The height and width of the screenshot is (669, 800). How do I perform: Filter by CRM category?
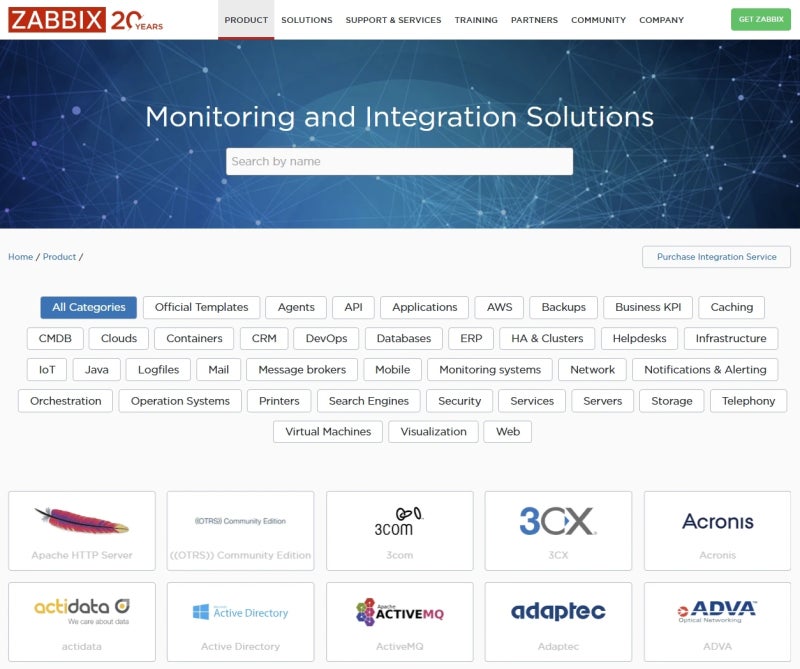264,338
